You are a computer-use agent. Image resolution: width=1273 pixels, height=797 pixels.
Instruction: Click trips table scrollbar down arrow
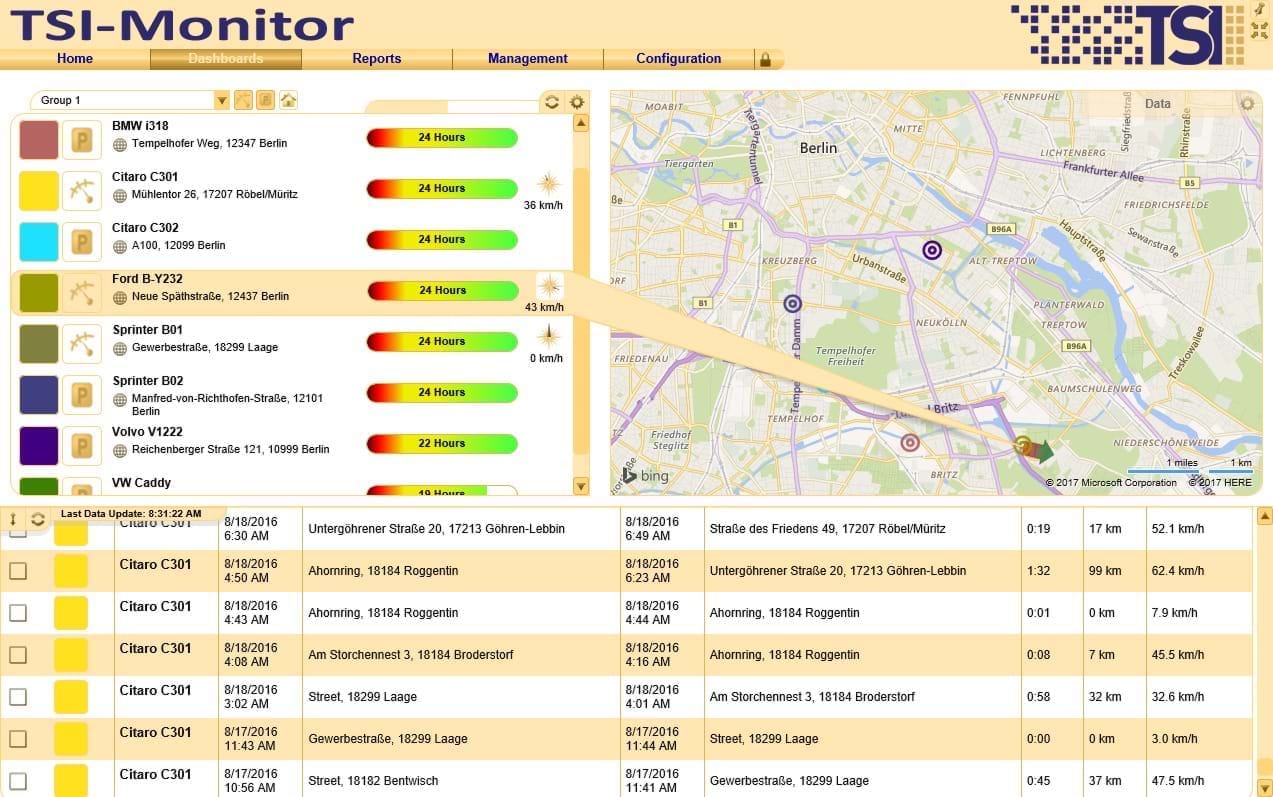[1264, 787]
